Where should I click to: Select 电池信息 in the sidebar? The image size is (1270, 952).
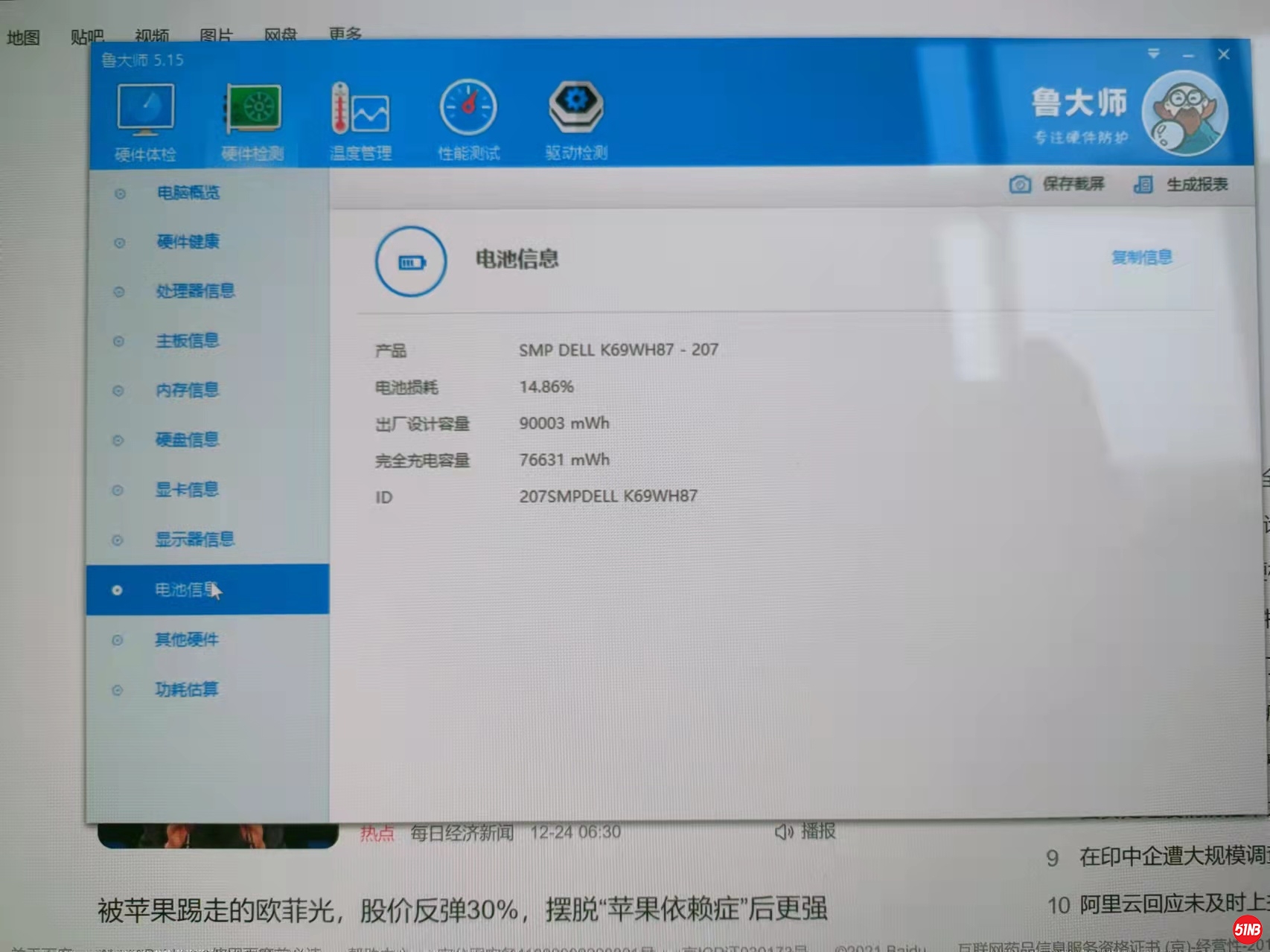[208, 590]
